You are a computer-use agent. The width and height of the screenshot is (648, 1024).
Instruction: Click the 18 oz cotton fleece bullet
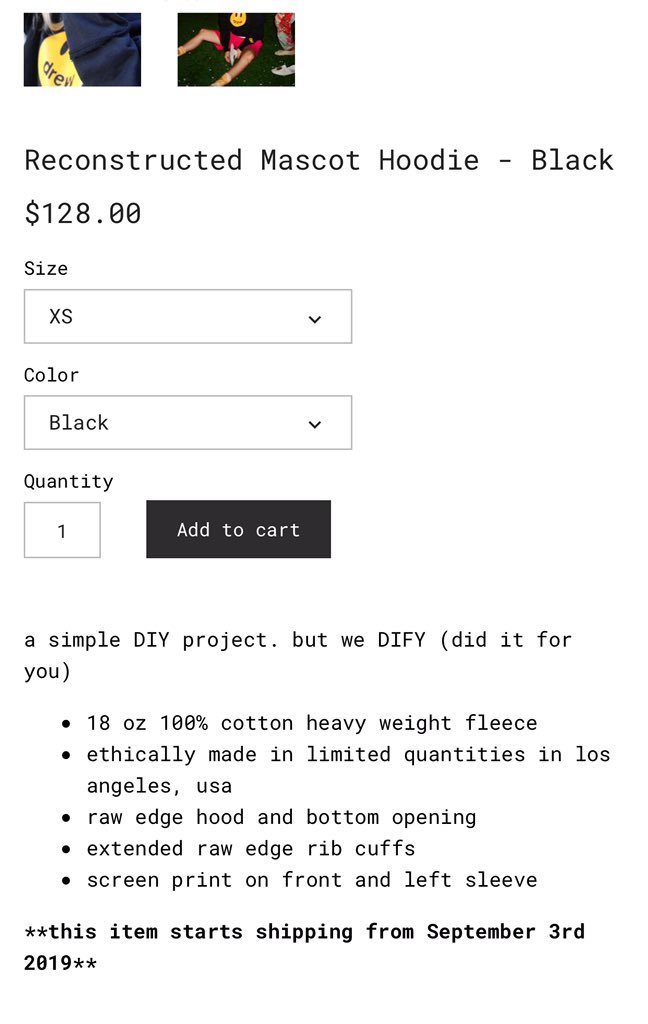tap(312, 723)
